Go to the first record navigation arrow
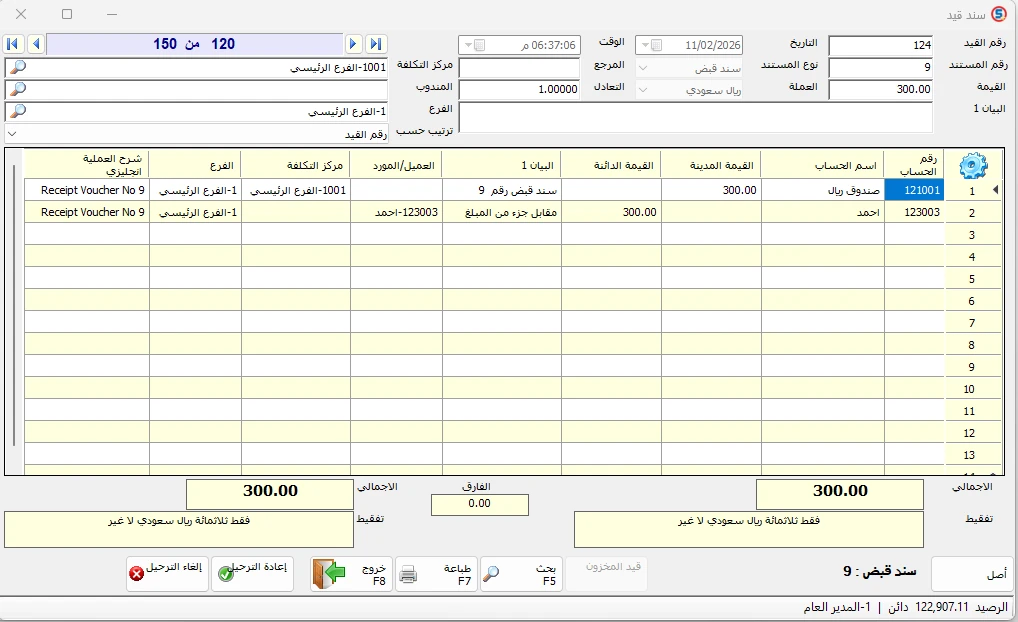1018x622 pixels. (12, 44)
